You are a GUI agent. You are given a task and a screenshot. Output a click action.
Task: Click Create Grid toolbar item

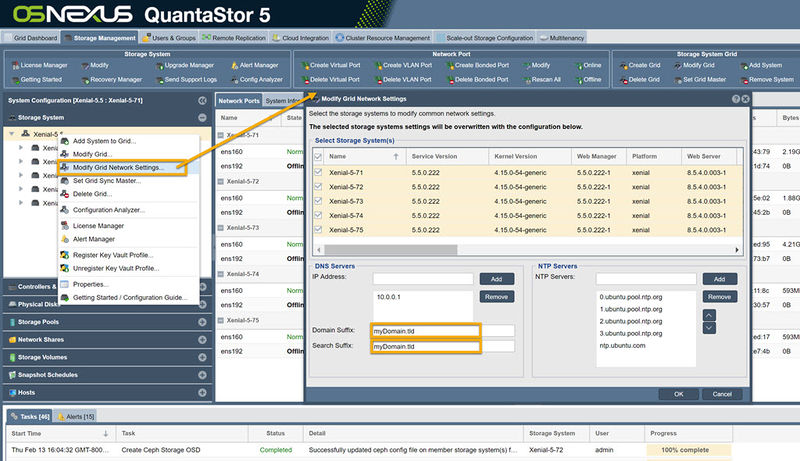pos(640,65)
